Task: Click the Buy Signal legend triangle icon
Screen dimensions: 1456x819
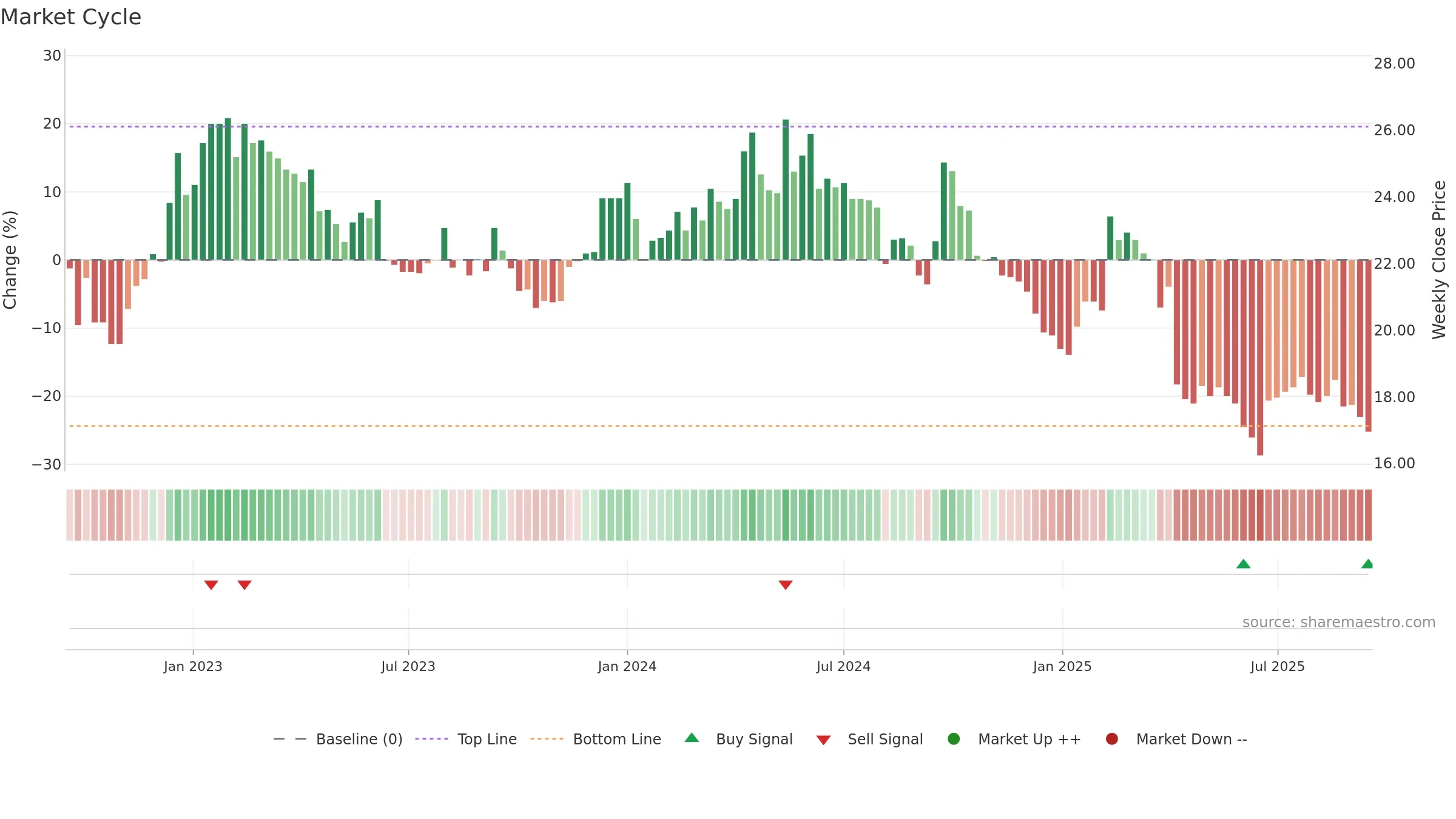Action: [692, 738]
